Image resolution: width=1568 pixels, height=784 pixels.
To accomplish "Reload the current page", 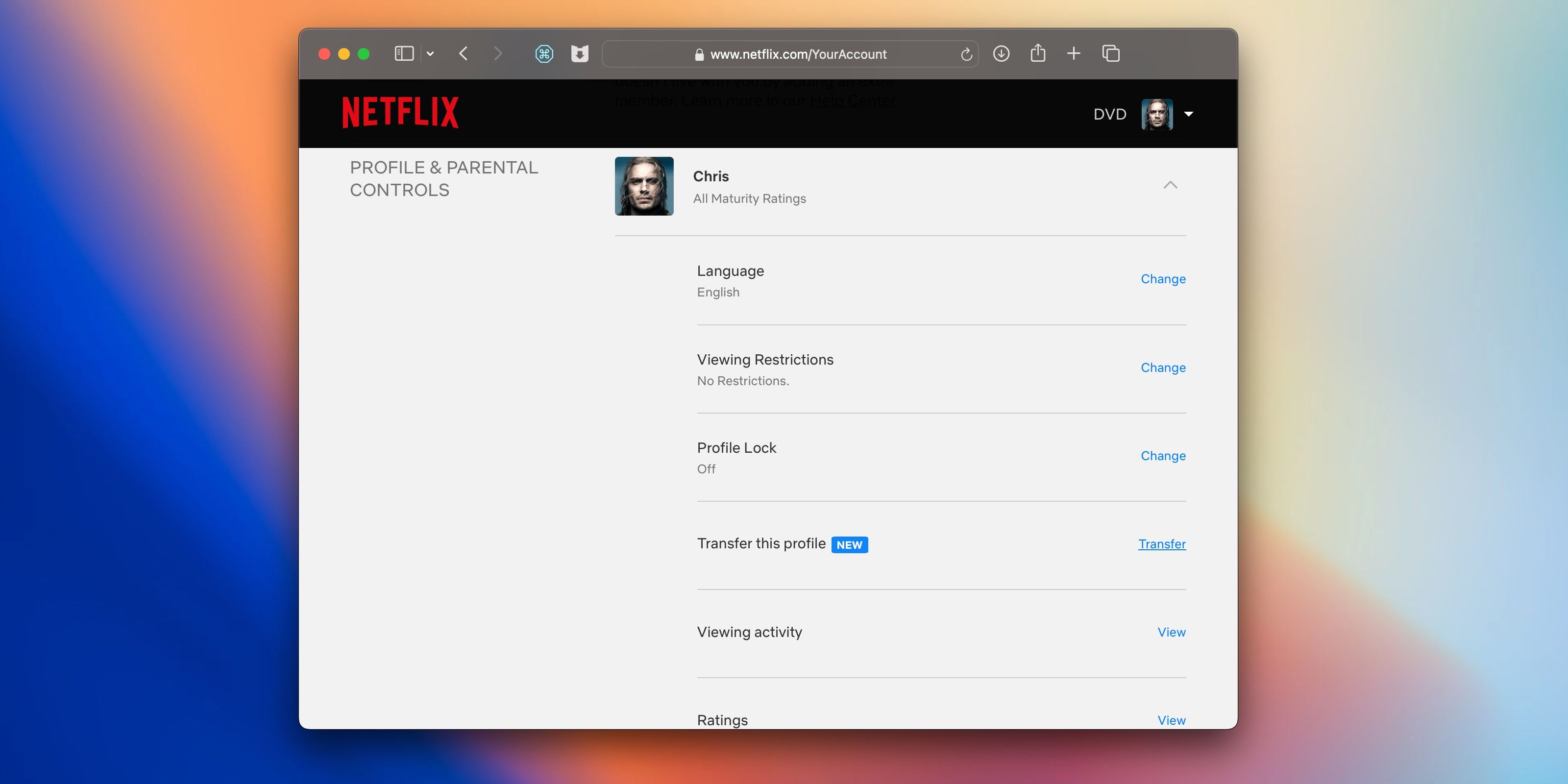I will coord(967,53).
